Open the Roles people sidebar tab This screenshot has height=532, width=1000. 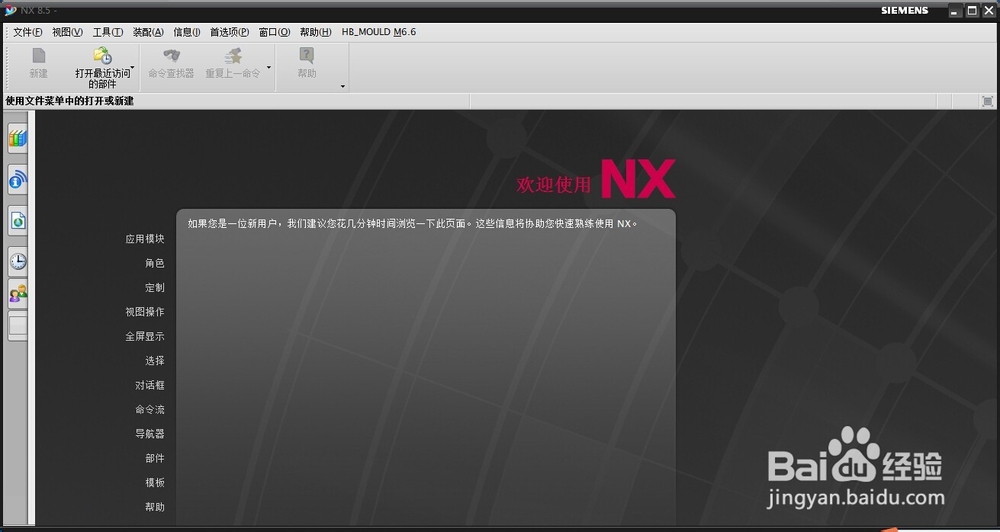pyautogui.click(x=18, y=294)
